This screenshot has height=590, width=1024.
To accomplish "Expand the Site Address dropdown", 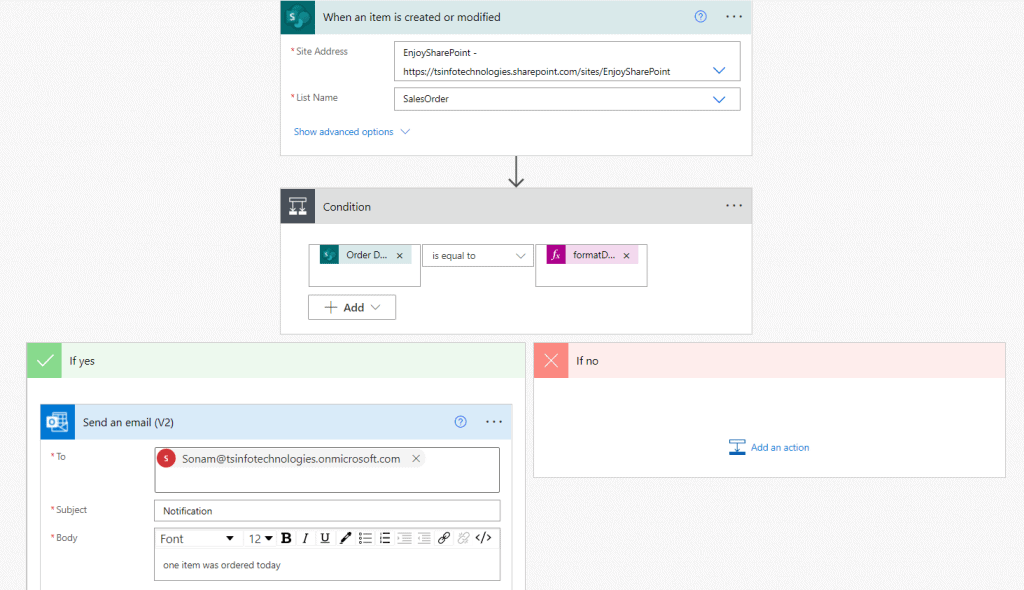I will (719, 71).
